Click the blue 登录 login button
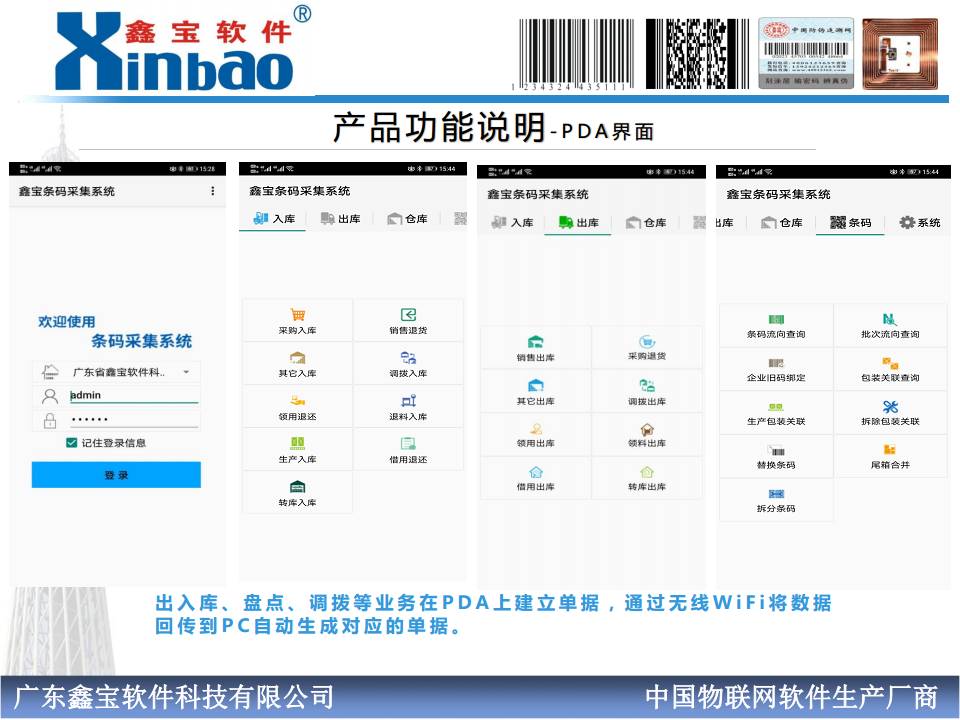 click(x=116, y=474)
